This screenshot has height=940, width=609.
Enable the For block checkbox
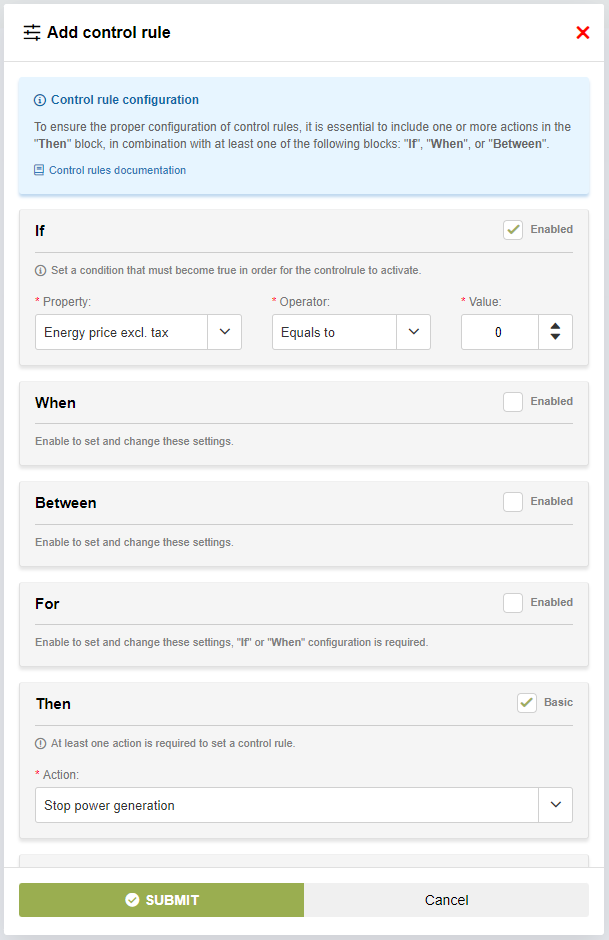[513, 603]
